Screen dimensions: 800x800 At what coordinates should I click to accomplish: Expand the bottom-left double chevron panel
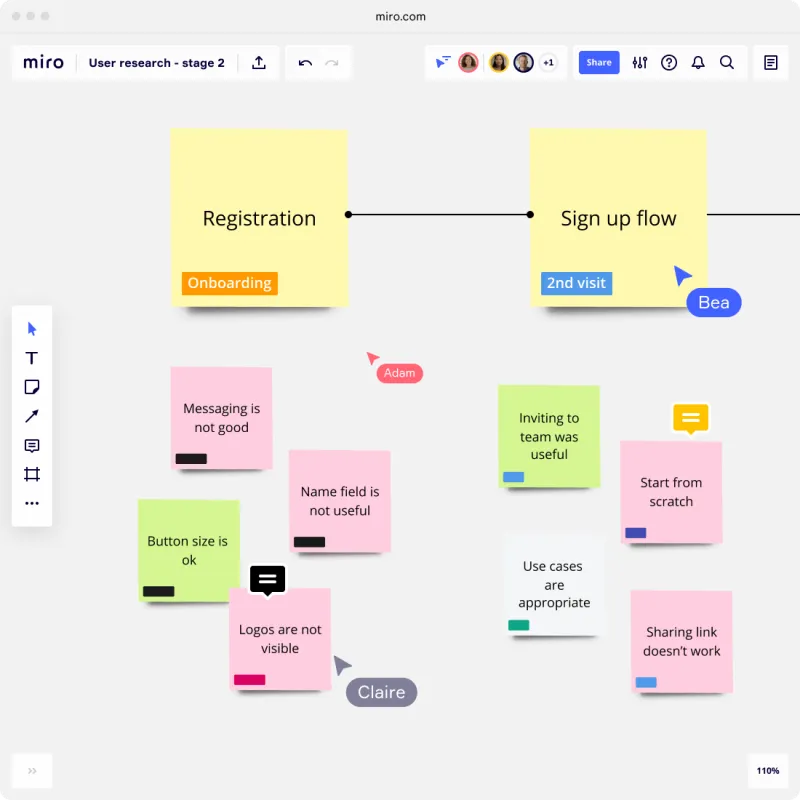coord(32,771)
